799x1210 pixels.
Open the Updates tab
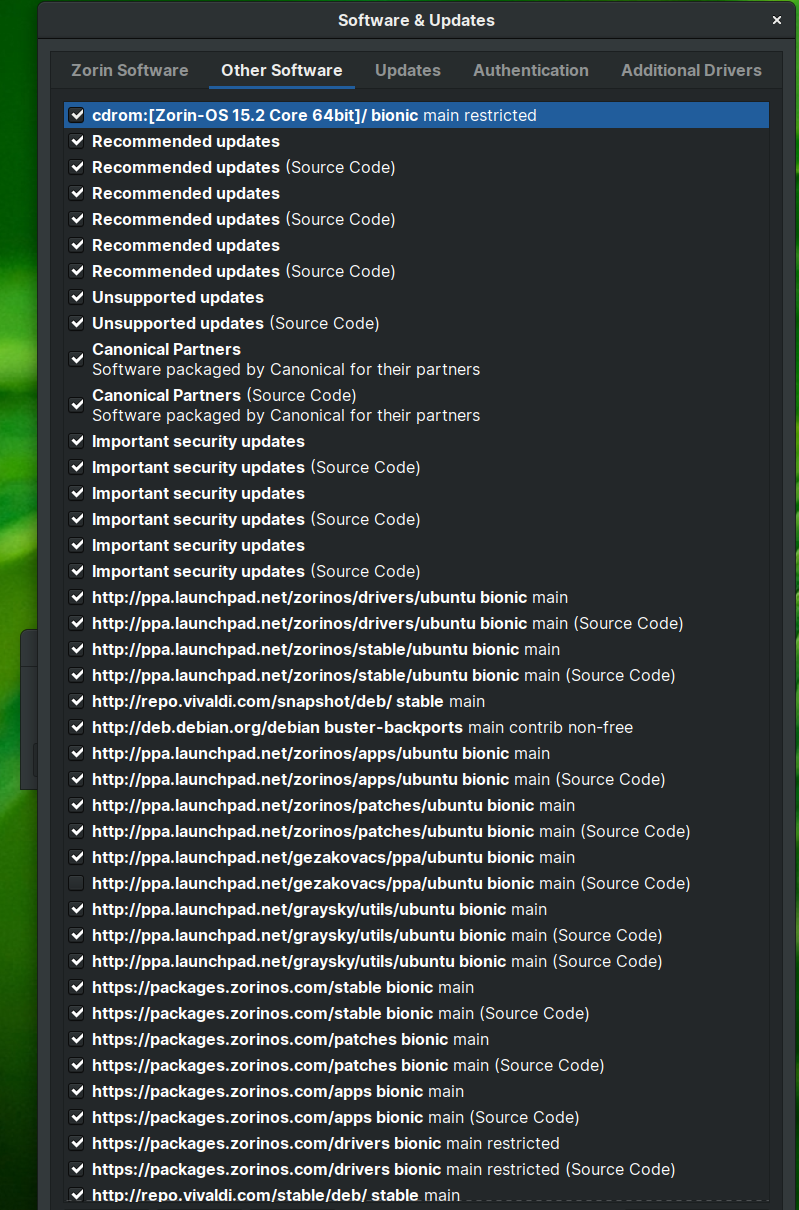[407, 70]
